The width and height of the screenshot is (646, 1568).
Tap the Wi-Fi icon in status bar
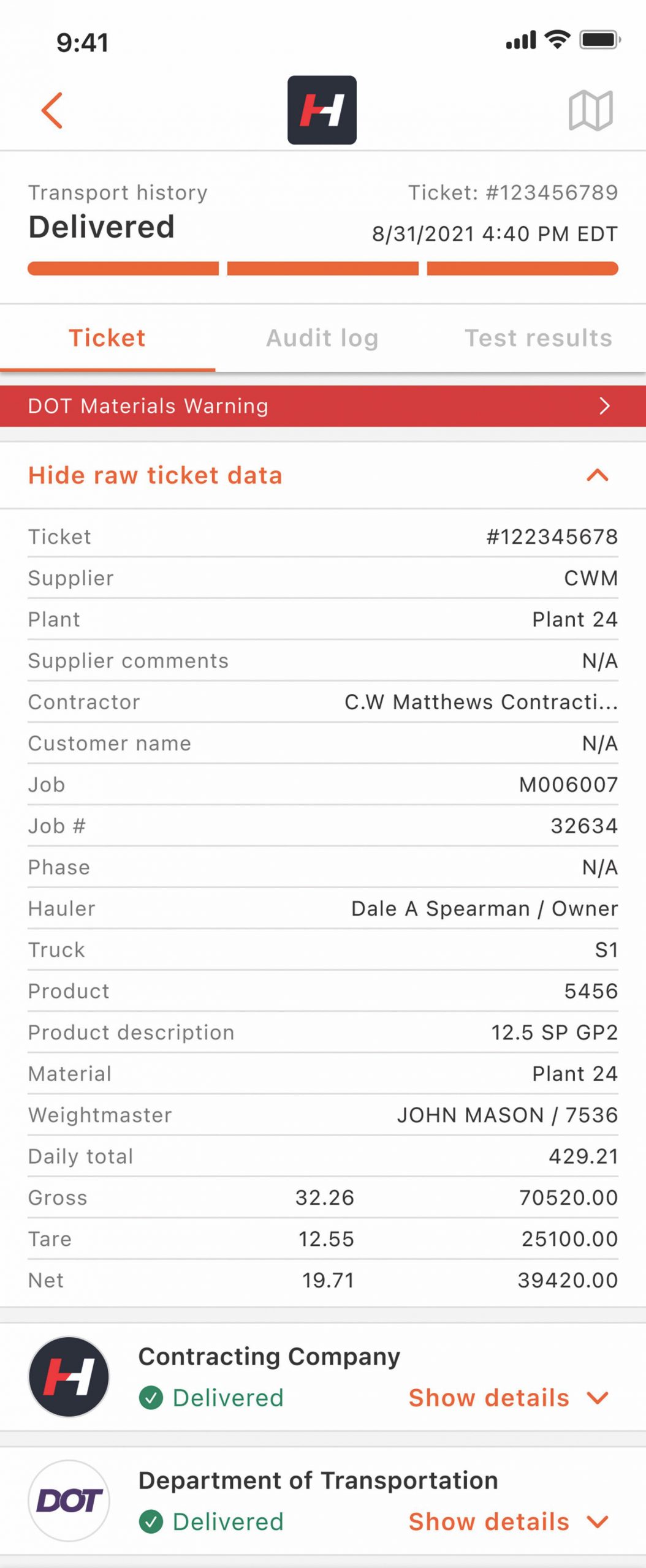[x=557, y=40]
